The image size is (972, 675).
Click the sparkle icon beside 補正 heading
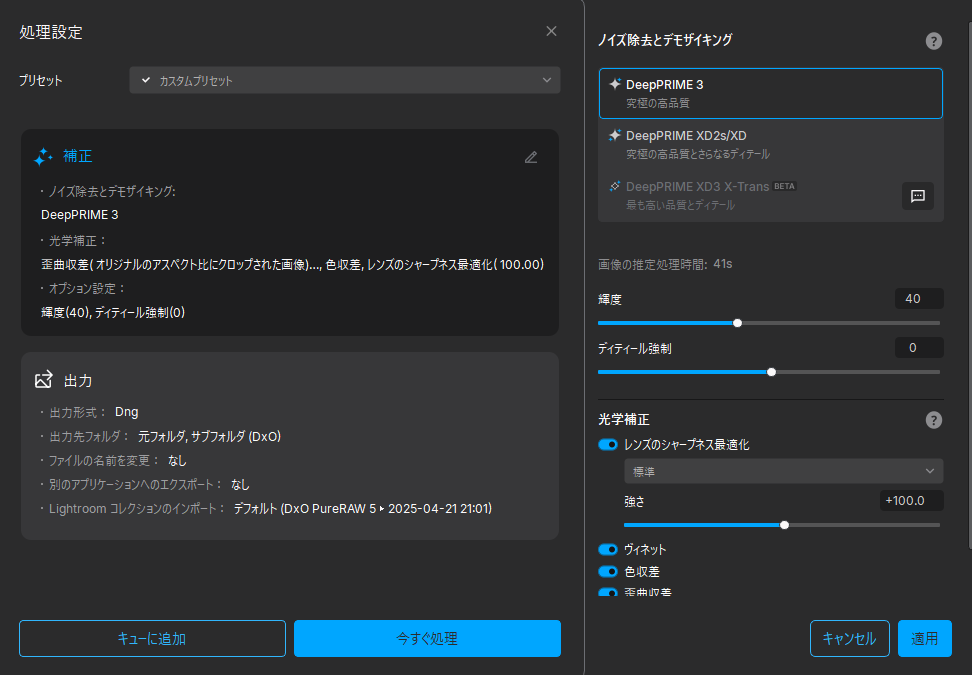pos(43,157)
